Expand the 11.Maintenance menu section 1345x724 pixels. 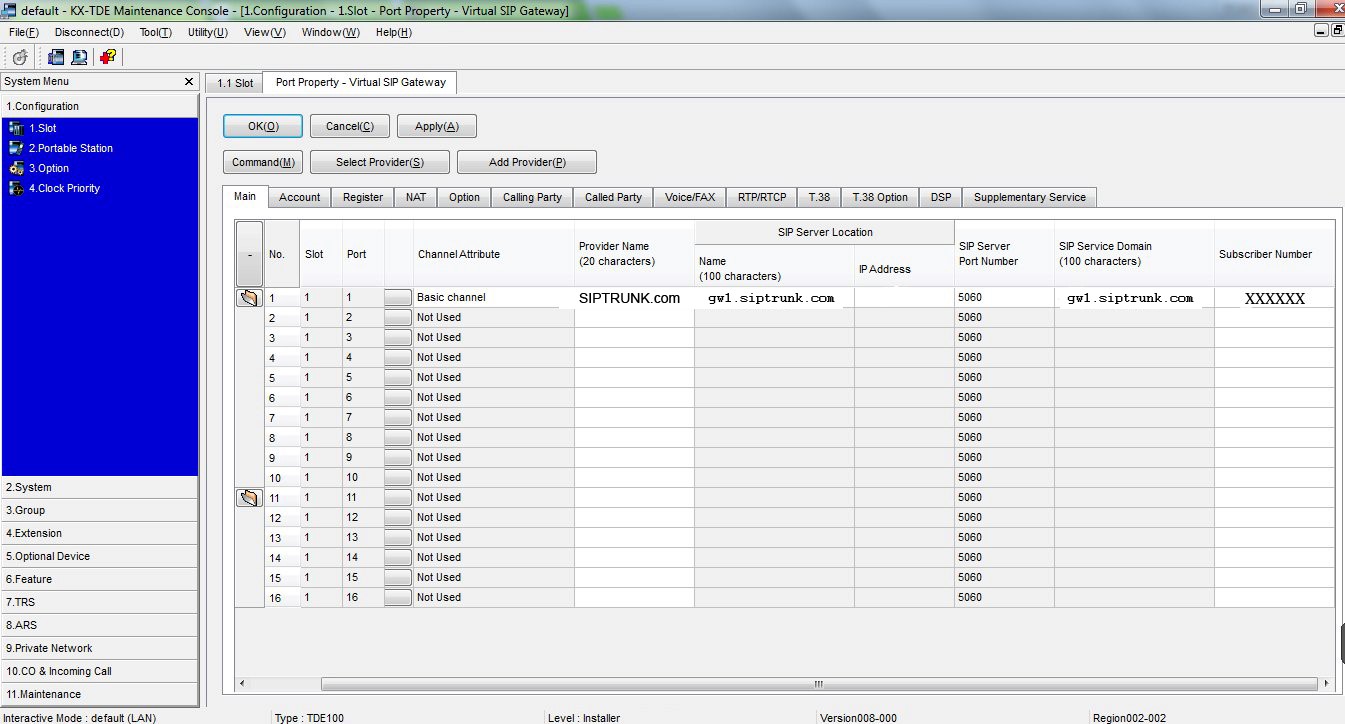(x=100, y=695)
